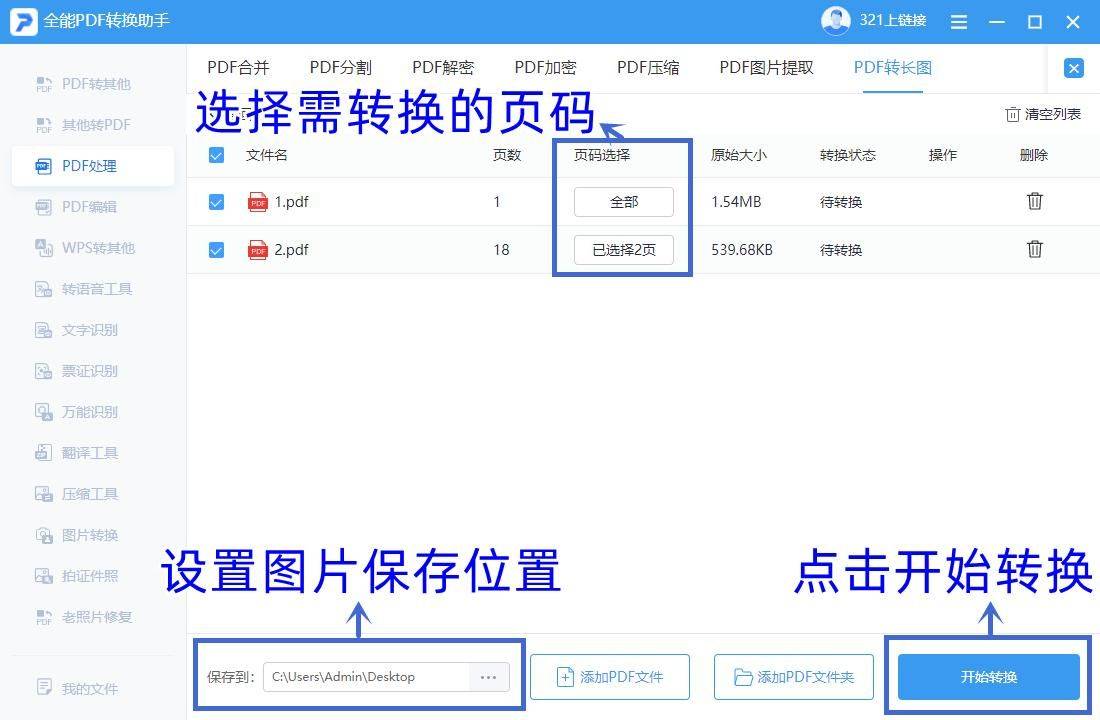Toggle the select-all checkbox in header
The image size is (1100, 720).
pyautogui.click(x=216, y=155)
